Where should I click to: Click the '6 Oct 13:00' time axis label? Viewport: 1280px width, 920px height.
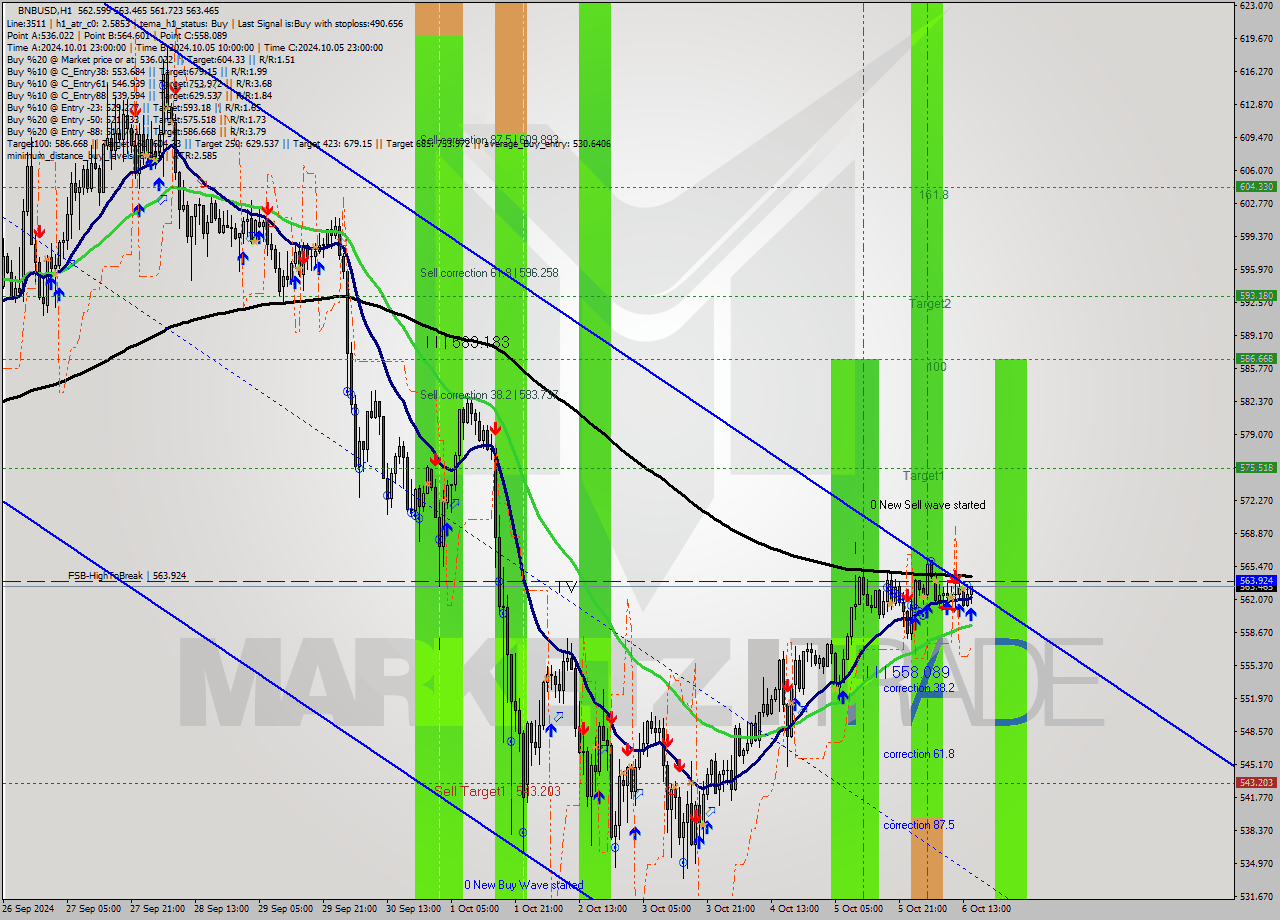pos(986,909)
